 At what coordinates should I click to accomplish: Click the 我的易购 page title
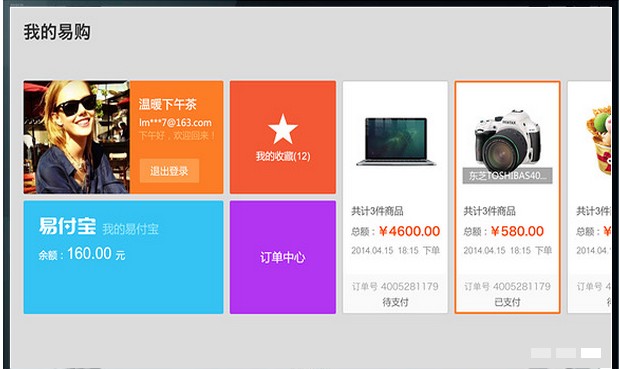(57, 32)
